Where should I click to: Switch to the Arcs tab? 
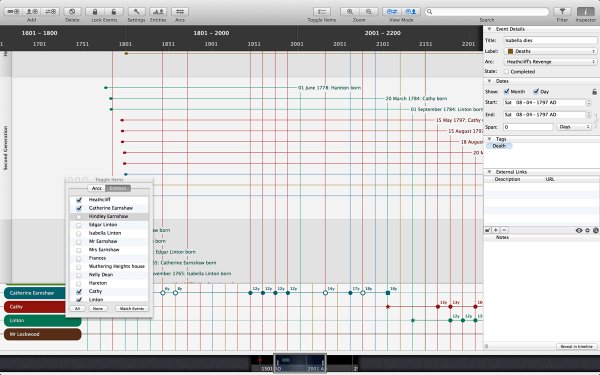pos(96,188)
